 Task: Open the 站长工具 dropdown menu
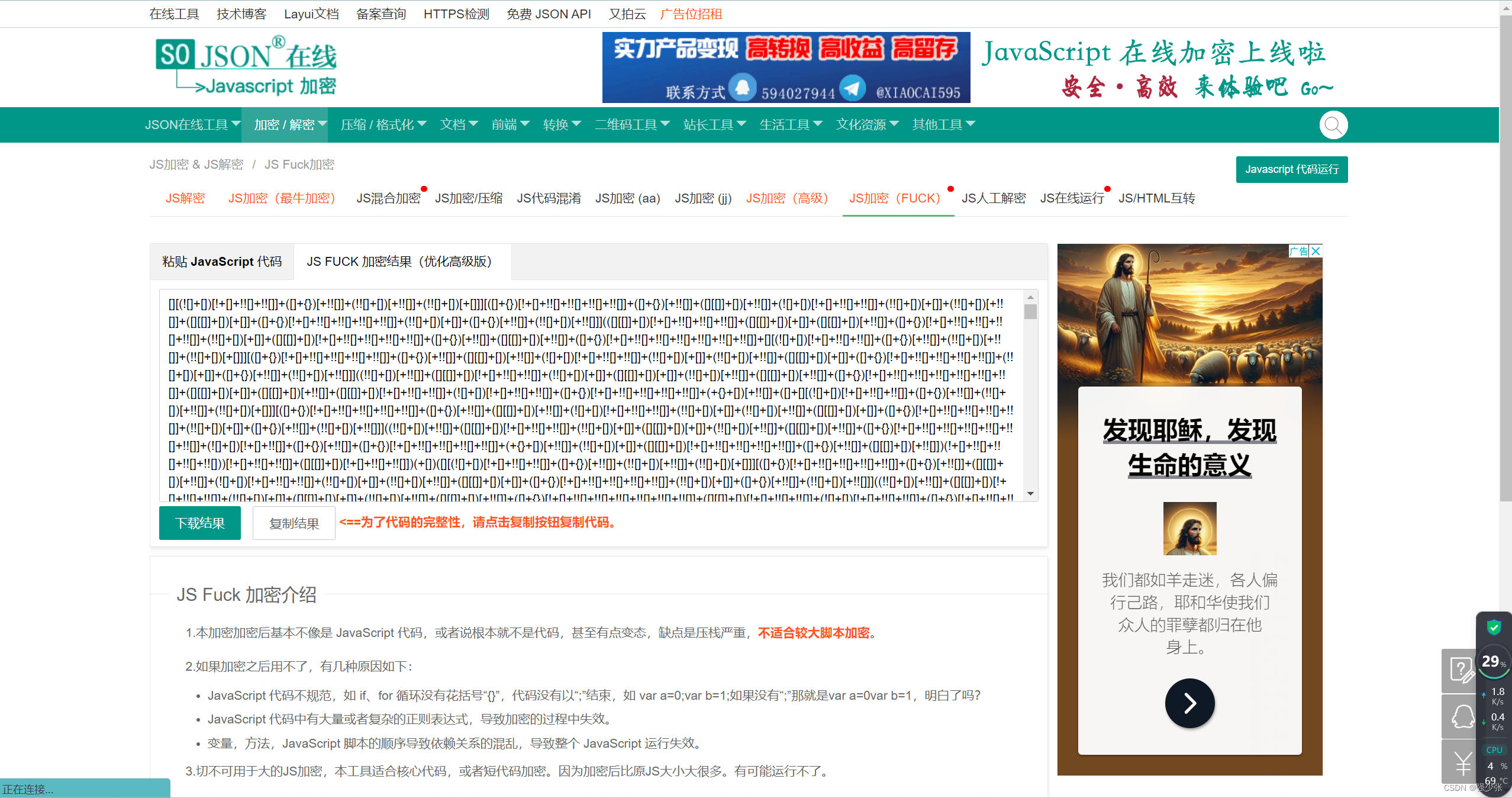tap(714, 125)
